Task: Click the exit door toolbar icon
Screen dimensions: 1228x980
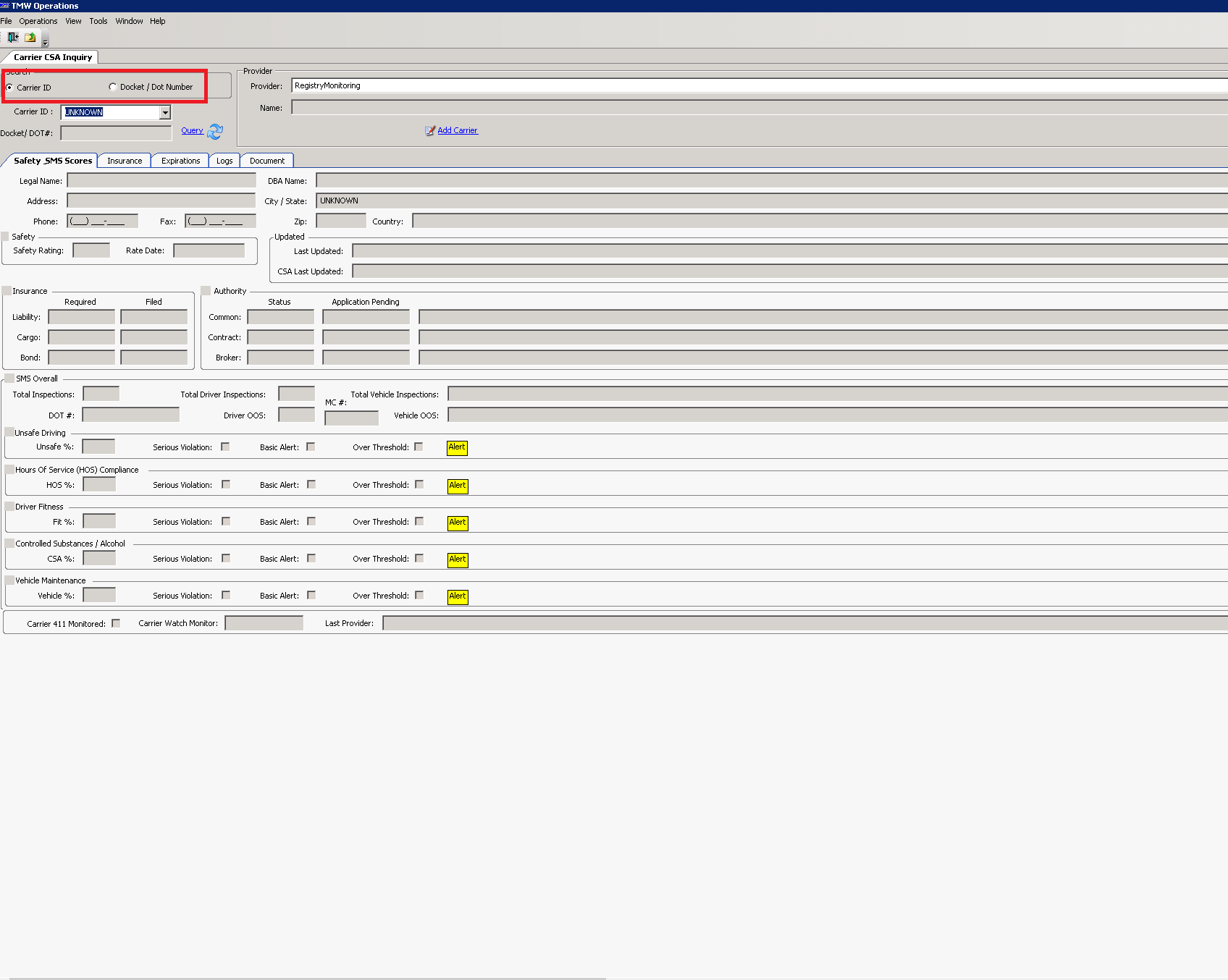Action: pos(13,37)
